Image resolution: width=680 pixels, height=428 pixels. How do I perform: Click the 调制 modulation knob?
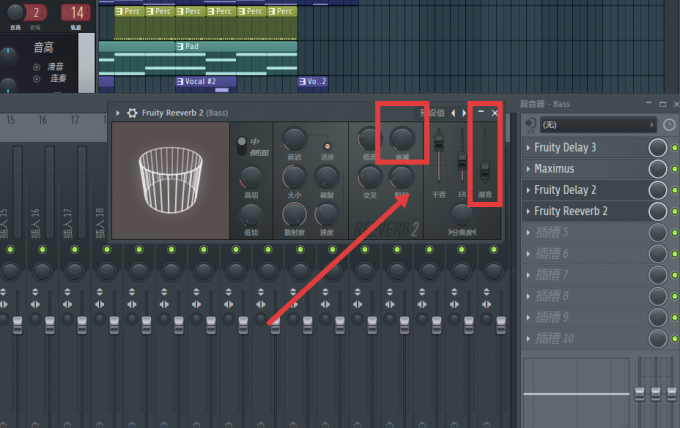click(x=327, y=177)
